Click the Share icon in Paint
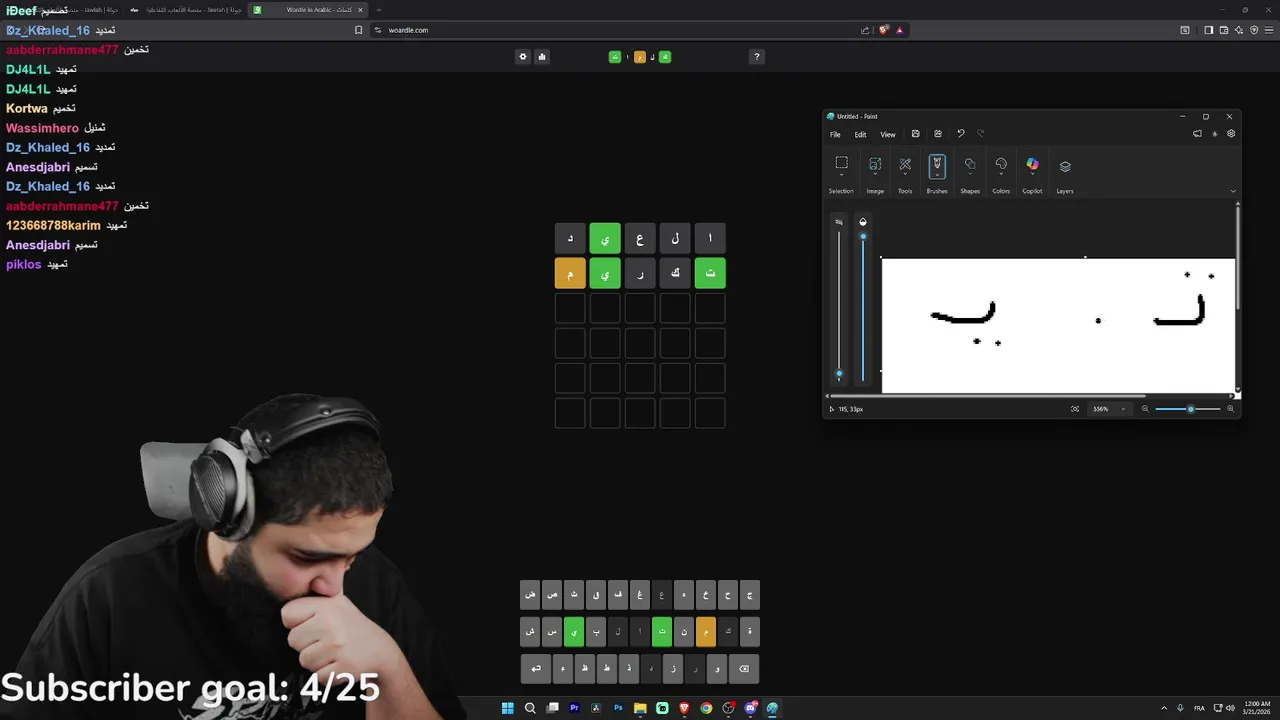1280x720 pixels. point(938,134)
